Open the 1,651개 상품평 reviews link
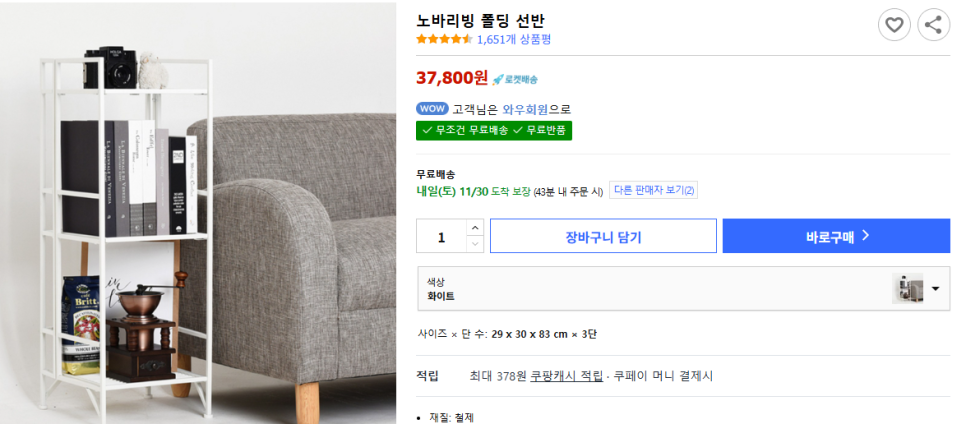 pyautogui.click(x=514, y=40)
